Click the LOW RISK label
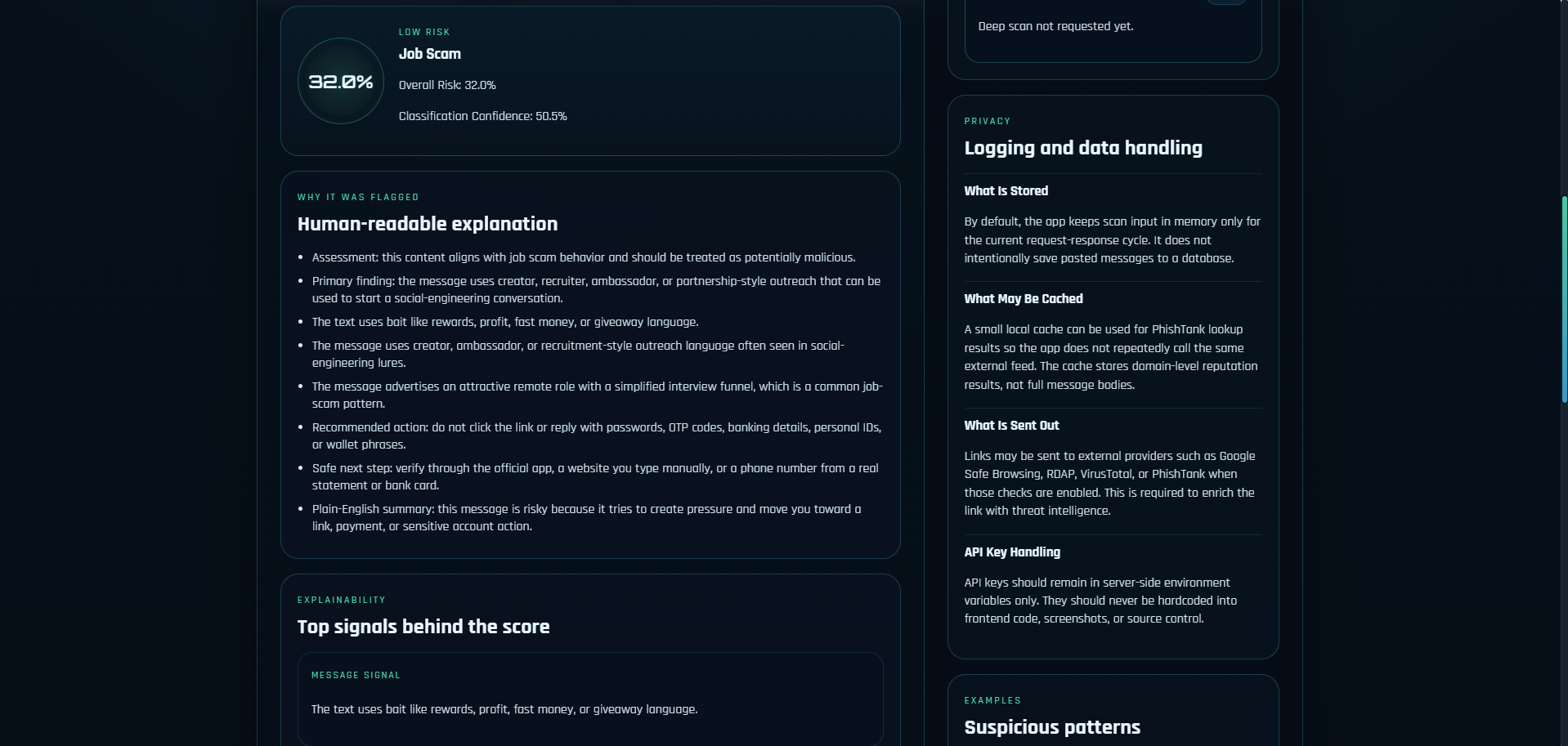This screenshot has height=746, width=1568. tap(424, 33)
